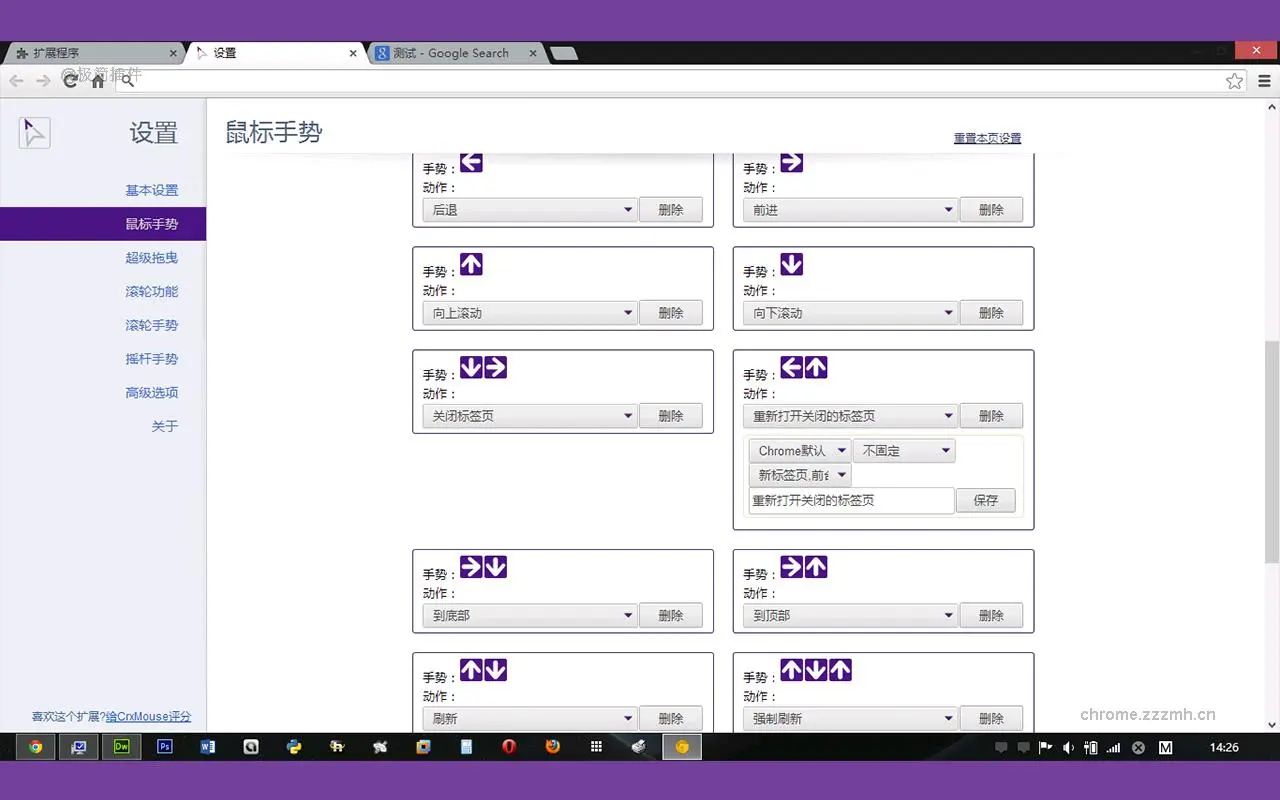Open the Chrome默认 dropdown
This screenshot has height=800, width=1280.
(798, 450)
